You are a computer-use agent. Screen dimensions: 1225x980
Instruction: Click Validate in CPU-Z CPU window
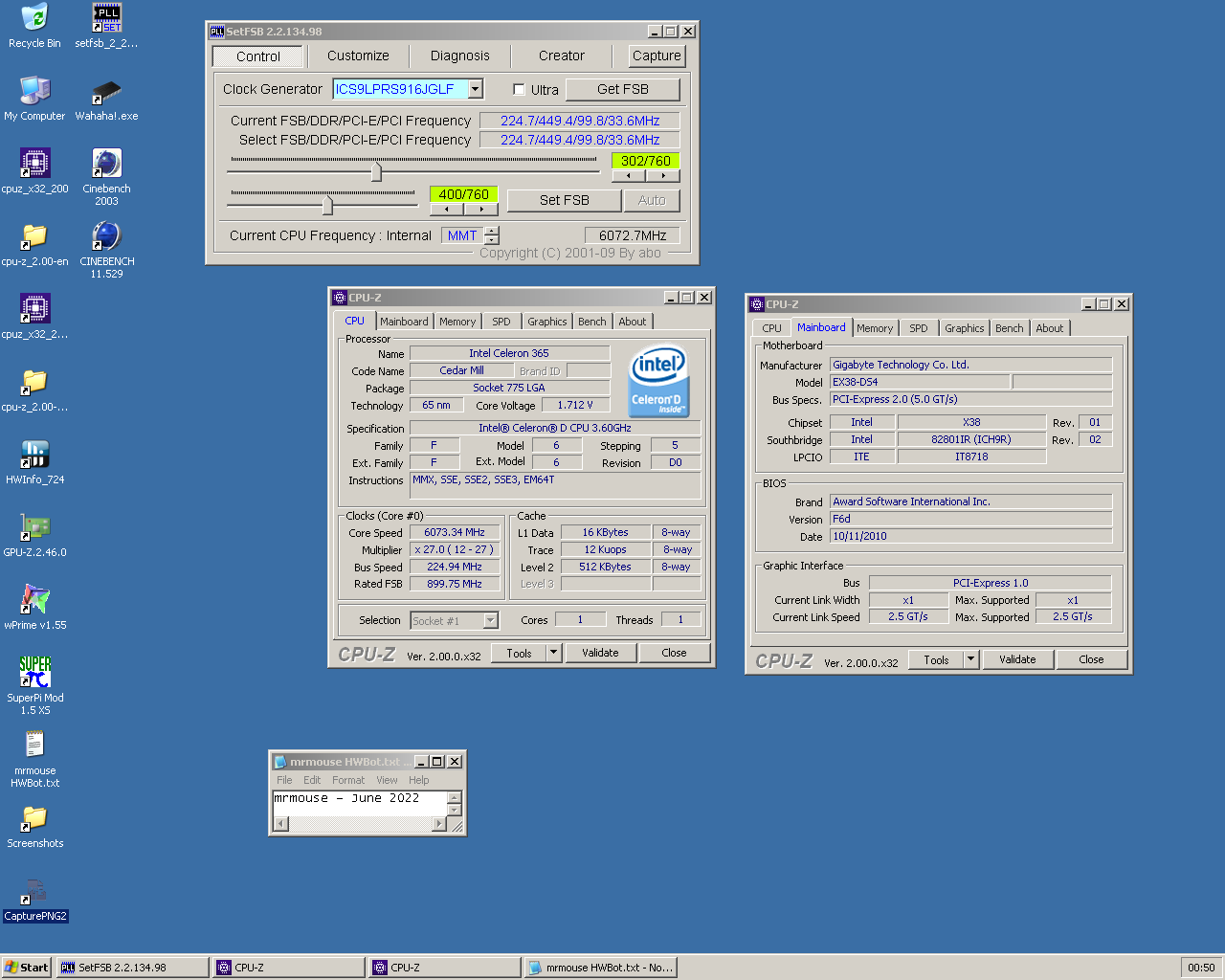pyautogui.click(x=600, y=653)
